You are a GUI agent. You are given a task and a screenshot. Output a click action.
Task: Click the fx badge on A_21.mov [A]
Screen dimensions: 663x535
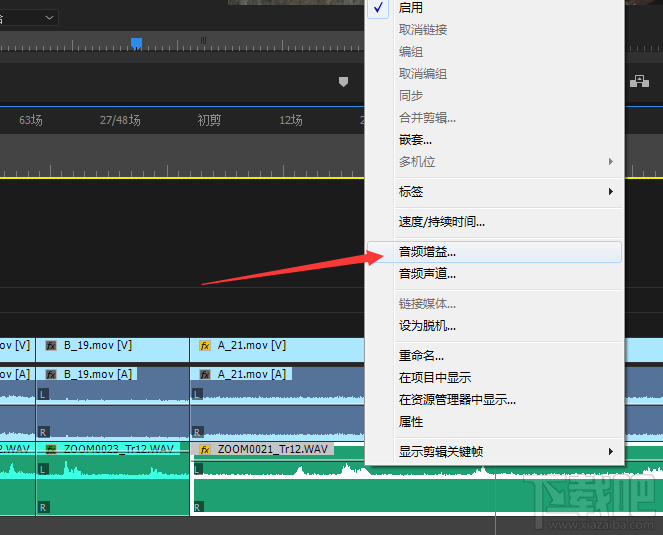click(205, 375)
